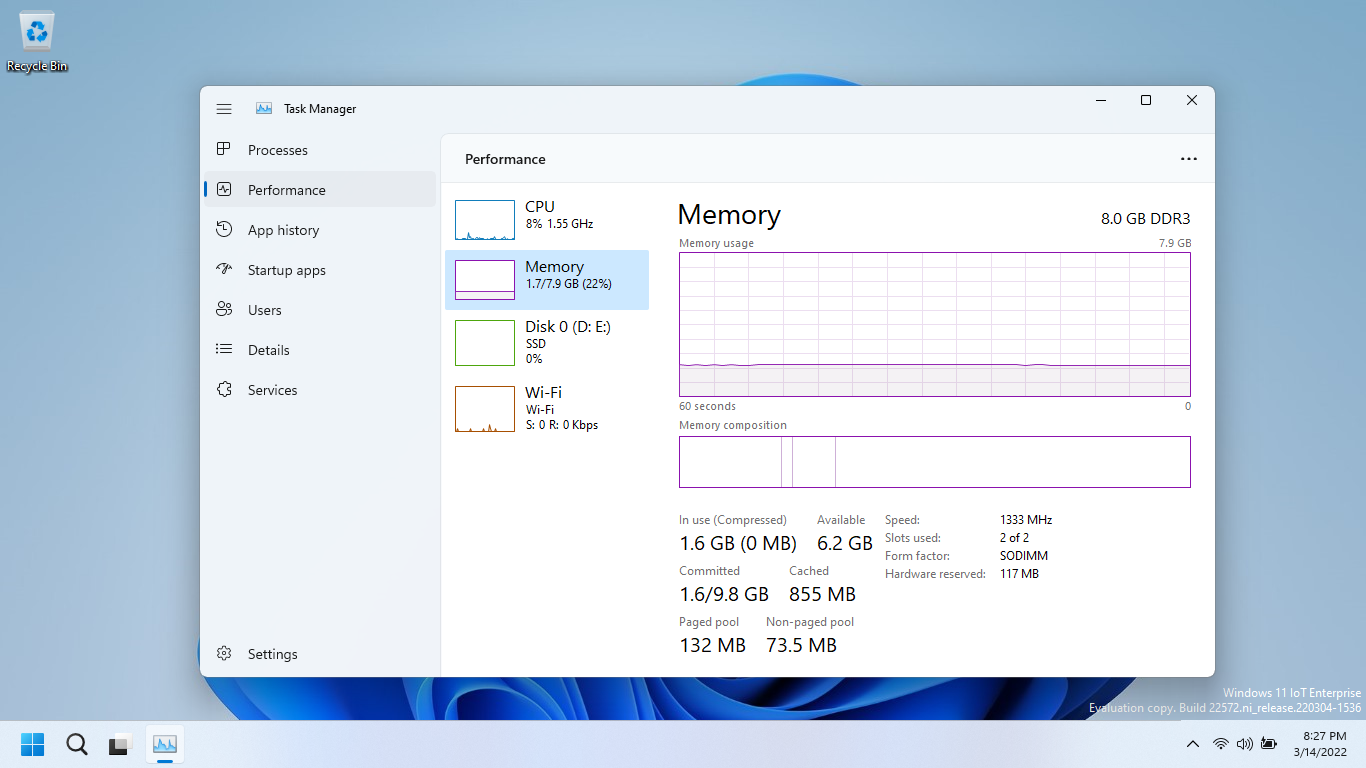Click the Users people icon
Screen dimensions: 1366x768
[224, 309]
